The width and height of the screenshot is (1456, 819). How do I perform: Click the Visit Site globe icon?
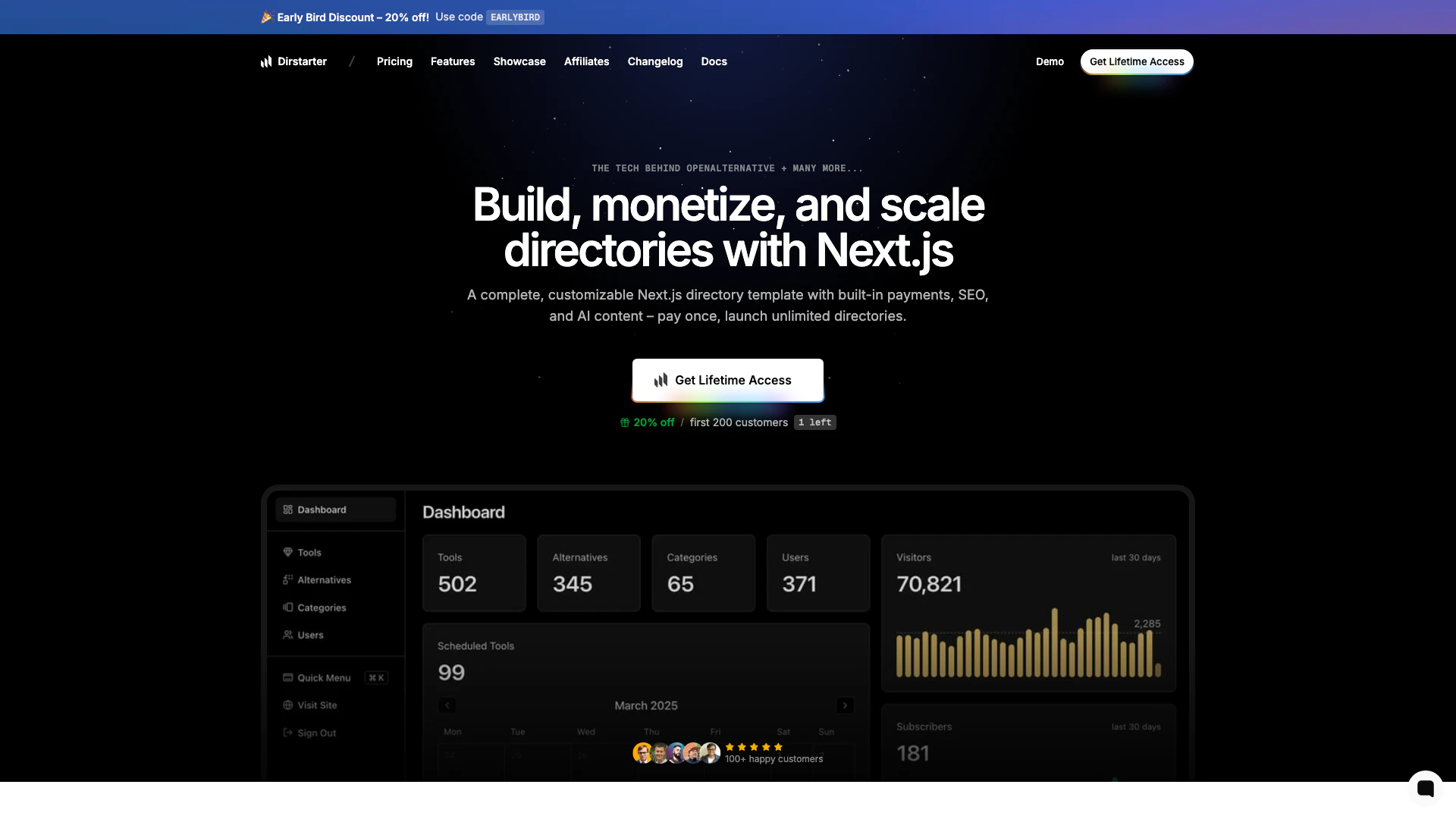click(x=287, y=705)
